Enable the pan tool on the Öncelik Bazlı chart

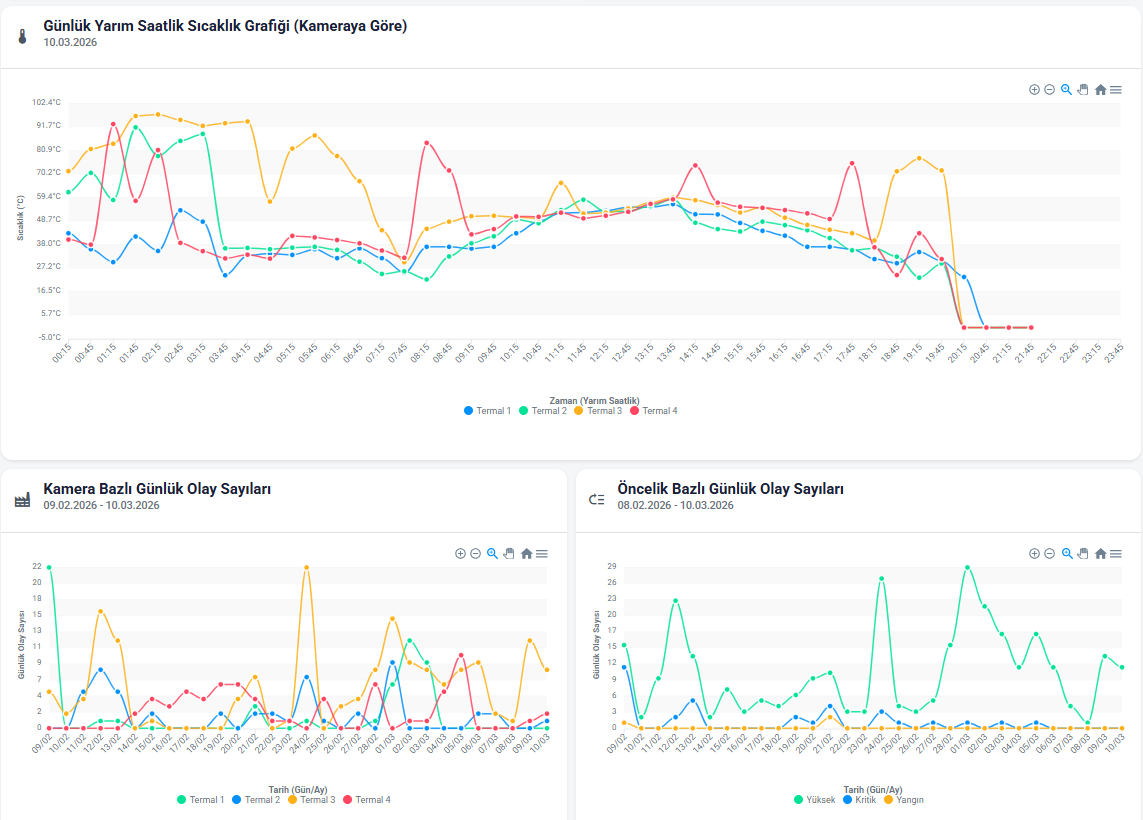[x=1082, y=553]
